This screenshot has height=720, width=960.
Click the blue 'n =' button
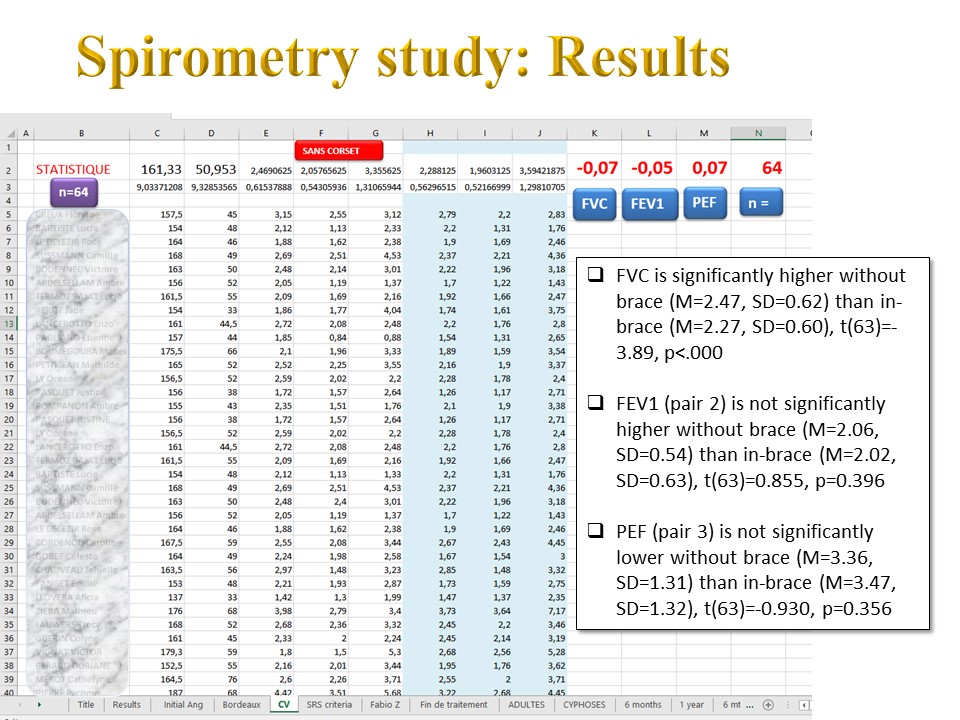click(x=761, y=203)
